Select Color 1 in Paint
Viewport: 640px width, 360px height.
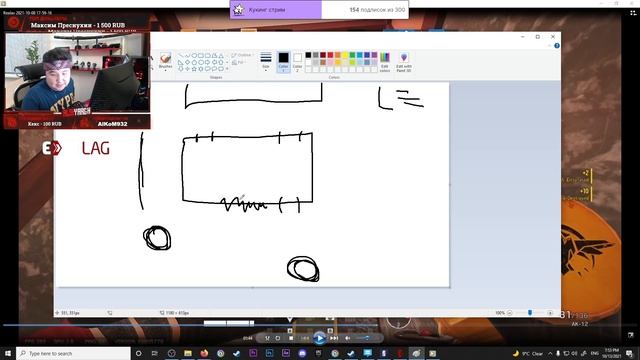[x=283, y=62]
